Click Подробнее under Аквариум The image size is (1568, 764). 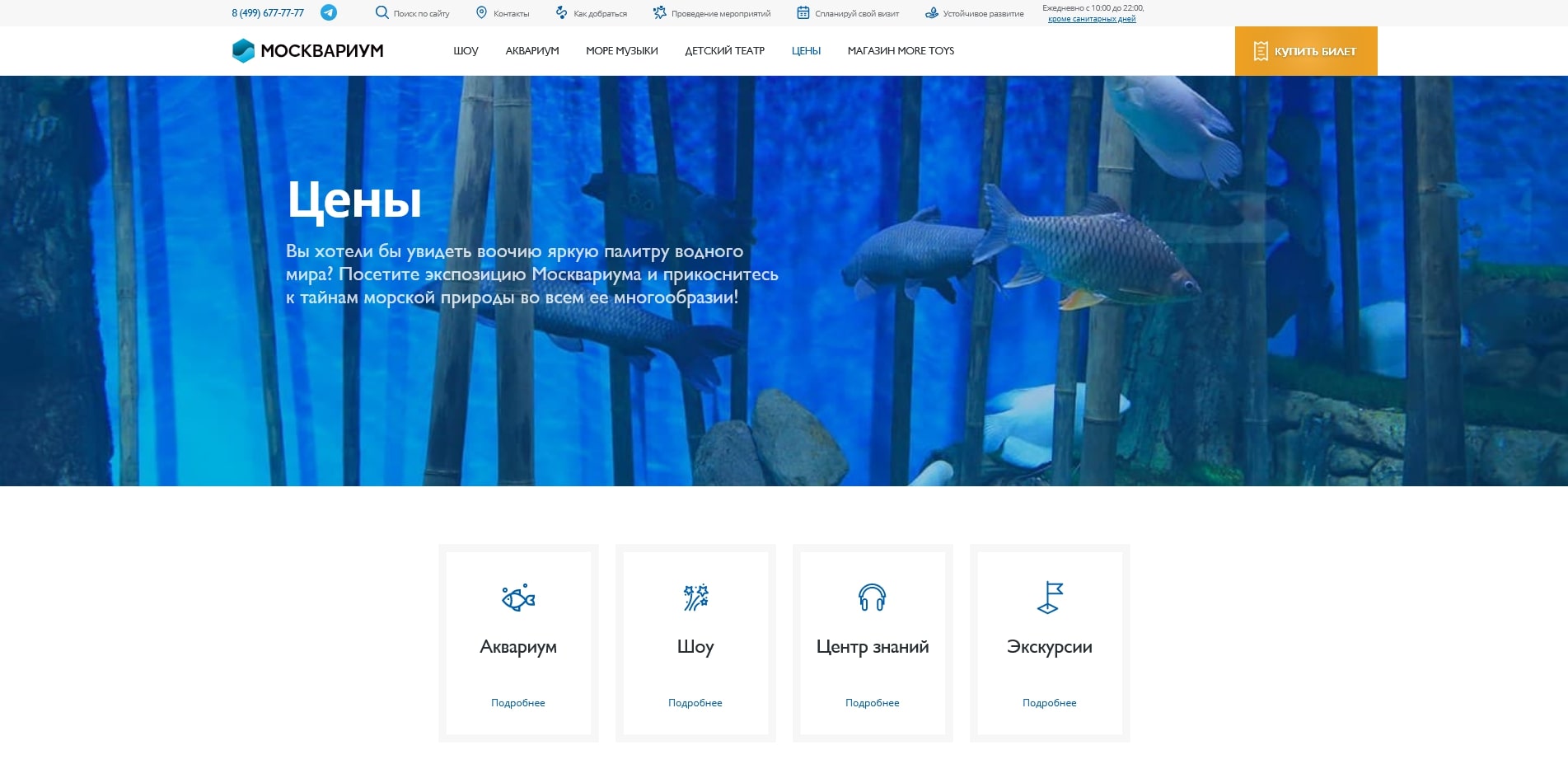tap(518, 703)
